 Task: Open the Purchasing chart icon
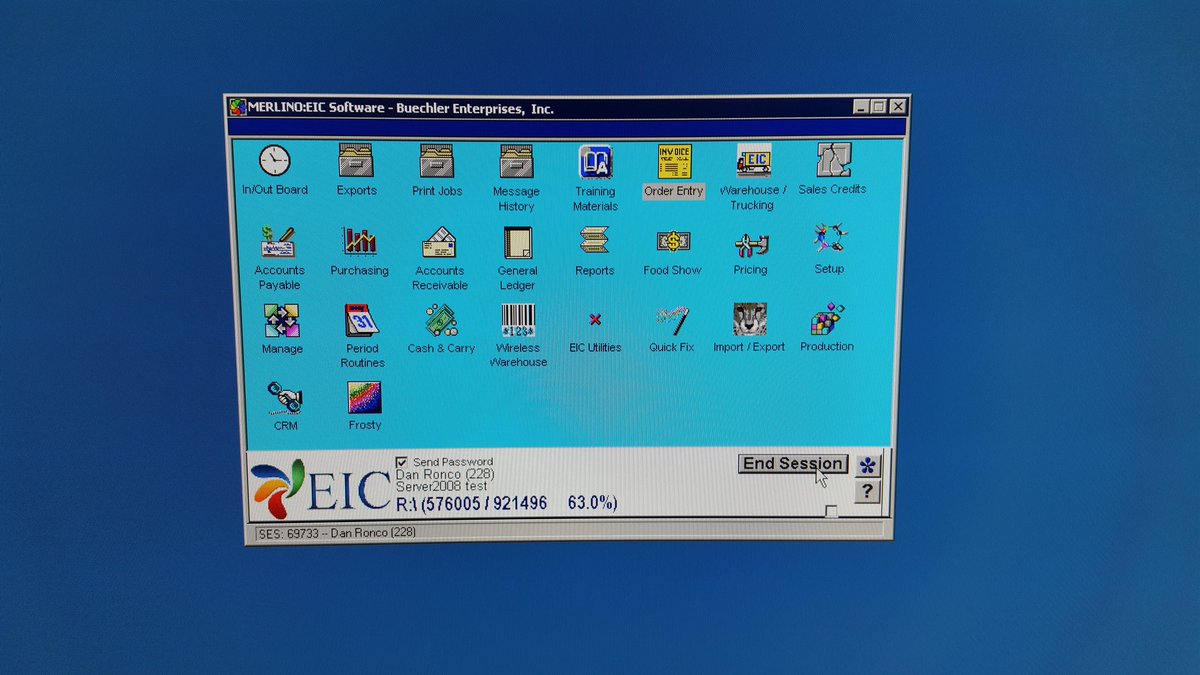[359, 241]
